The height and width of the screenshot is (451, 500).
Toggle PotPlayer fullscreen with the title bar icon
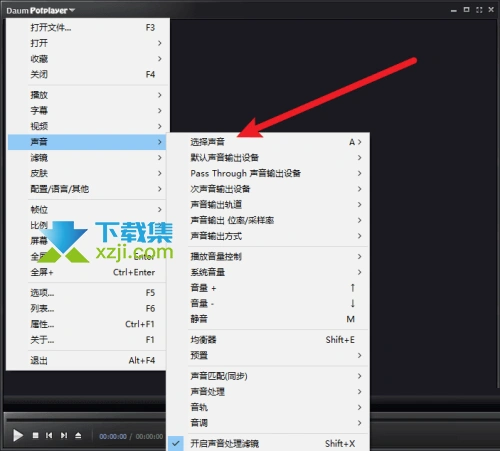pos(479,10)
